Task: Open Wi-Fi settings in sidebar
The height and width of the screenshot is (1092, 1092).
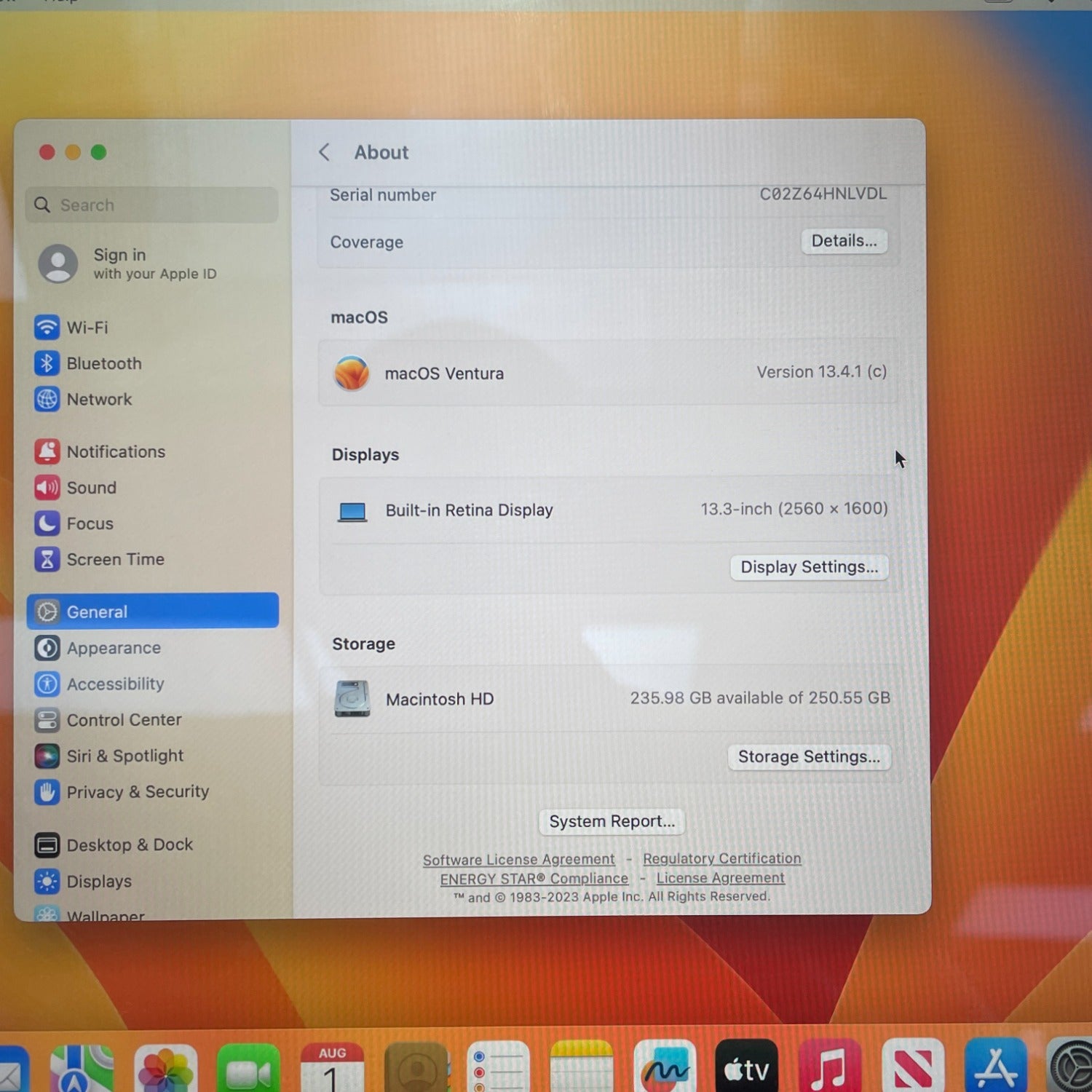Action: coord(152,328)
